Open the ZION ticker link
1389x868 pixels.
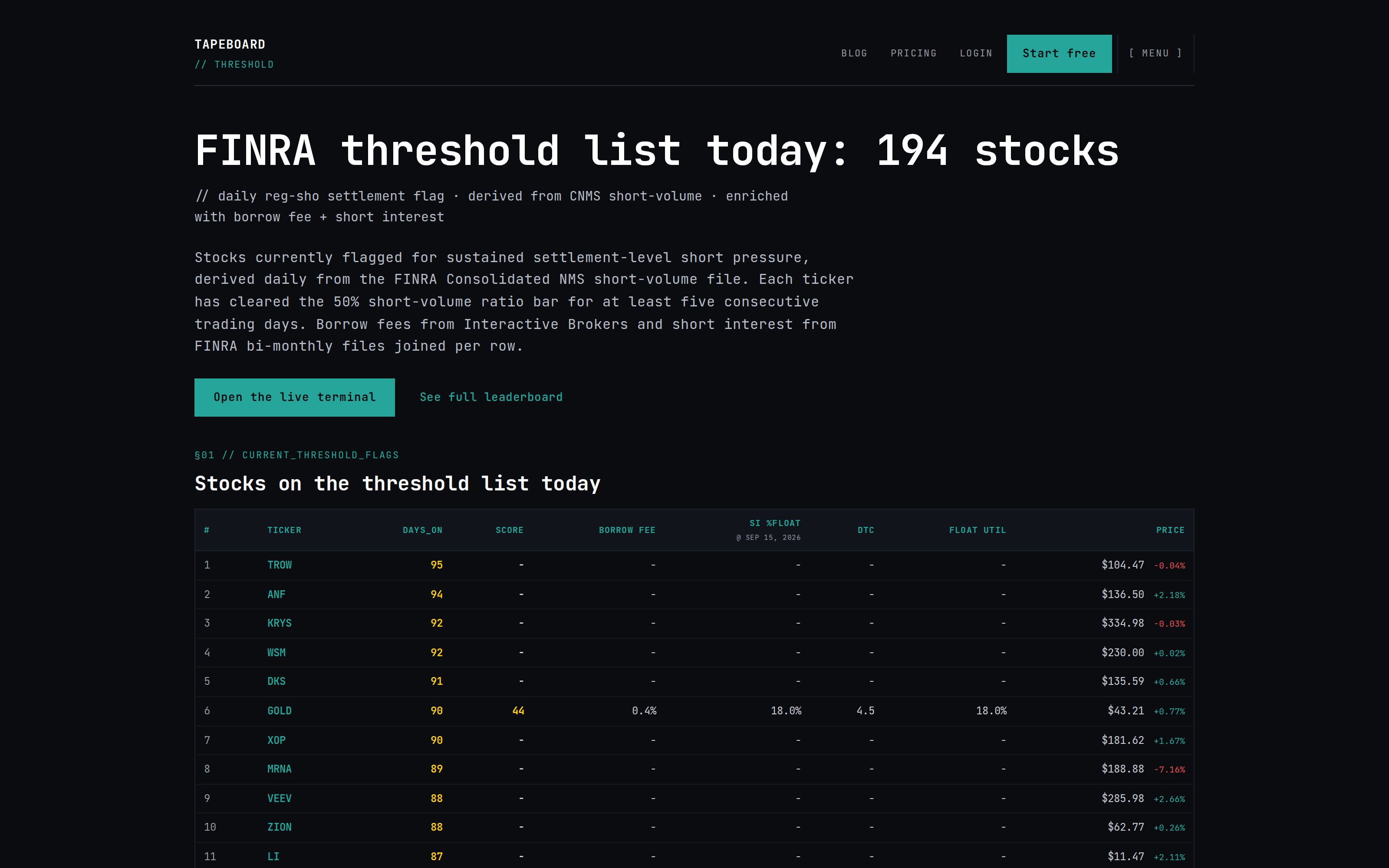279,827
